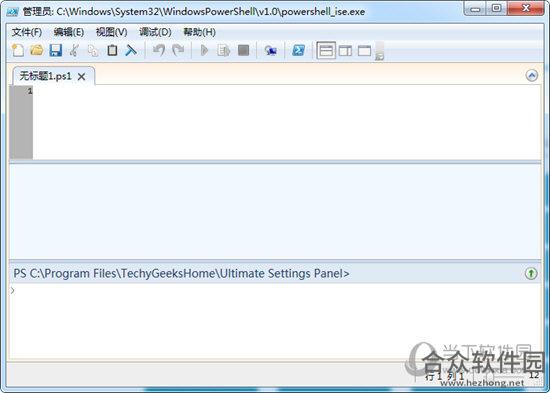Launch PowerShell.exe from the blue console icon
The image size is (550, 393).
click(299, 51)
